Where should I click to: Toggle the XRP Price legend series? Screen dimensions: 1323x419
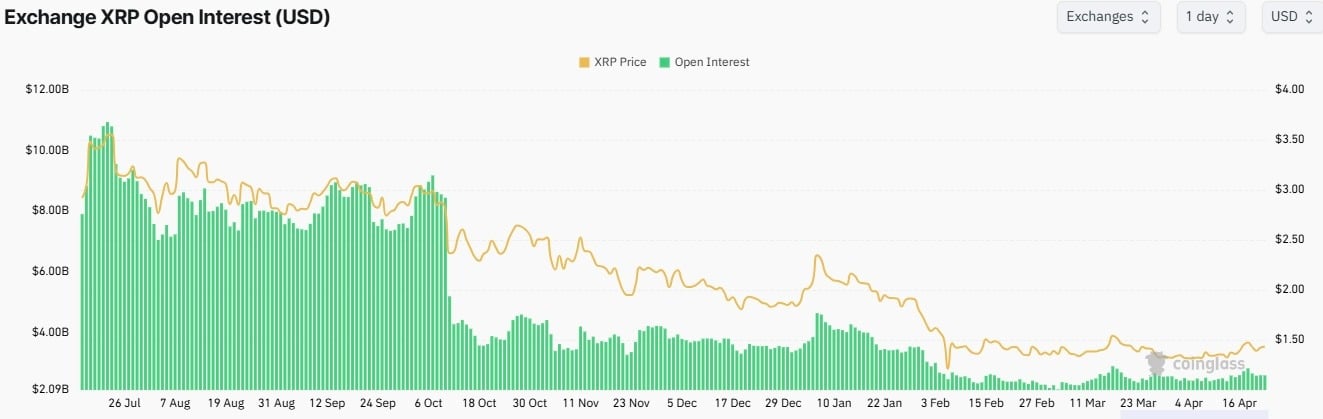[x=619, y=62]
